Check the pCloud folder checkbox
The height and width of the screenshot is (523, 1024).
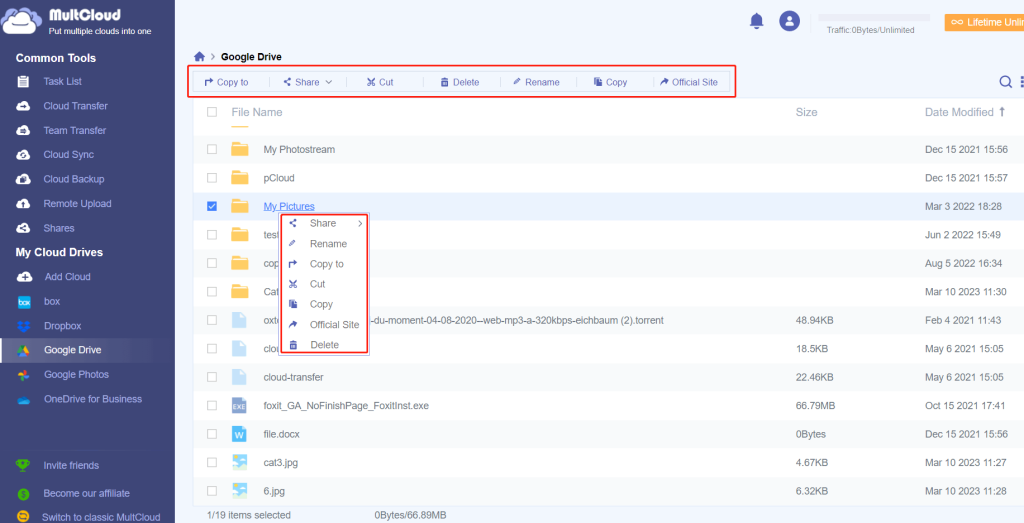(212, 178)
